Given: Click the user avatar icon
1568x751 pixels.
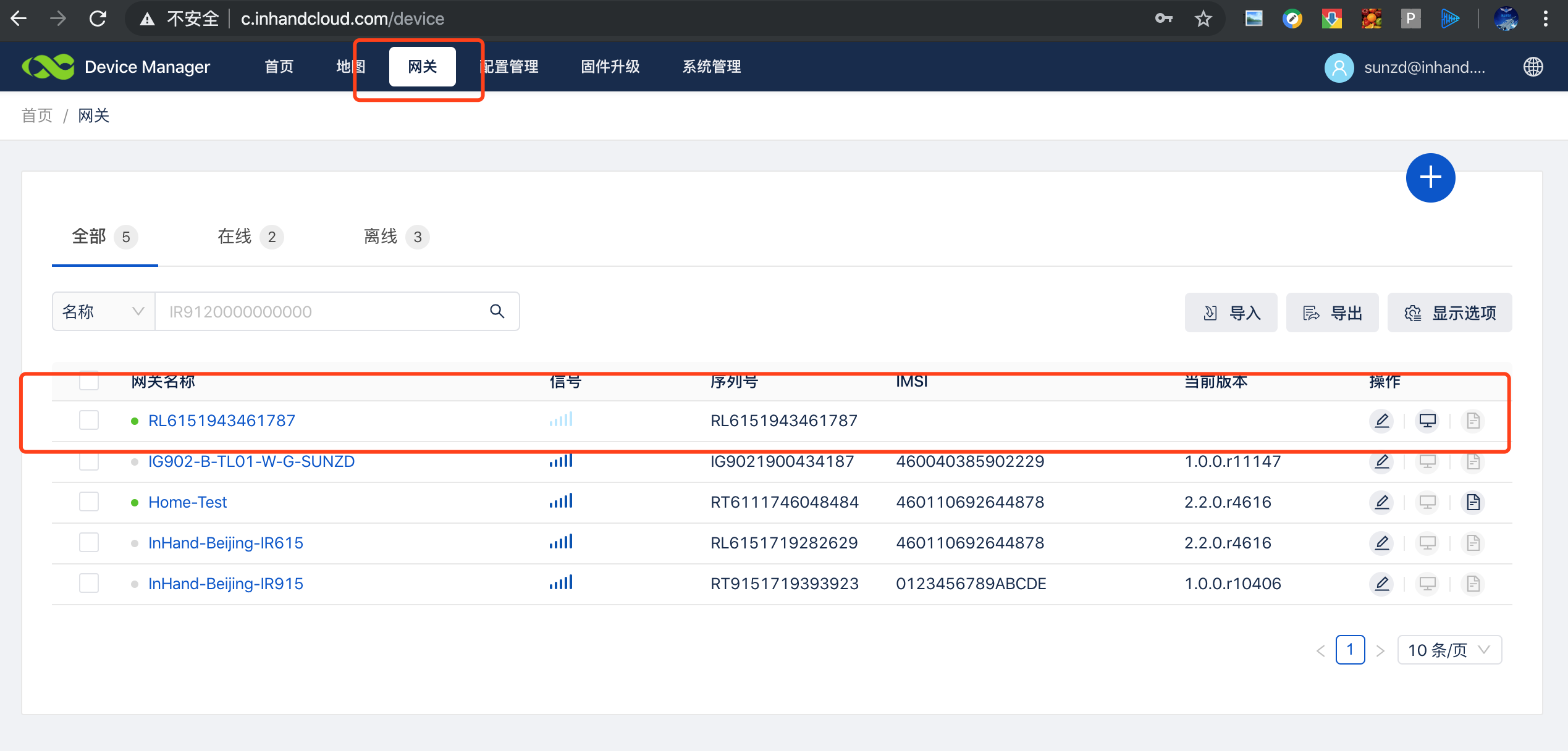Looking at the screenshot, I should tap(1339, 67).
